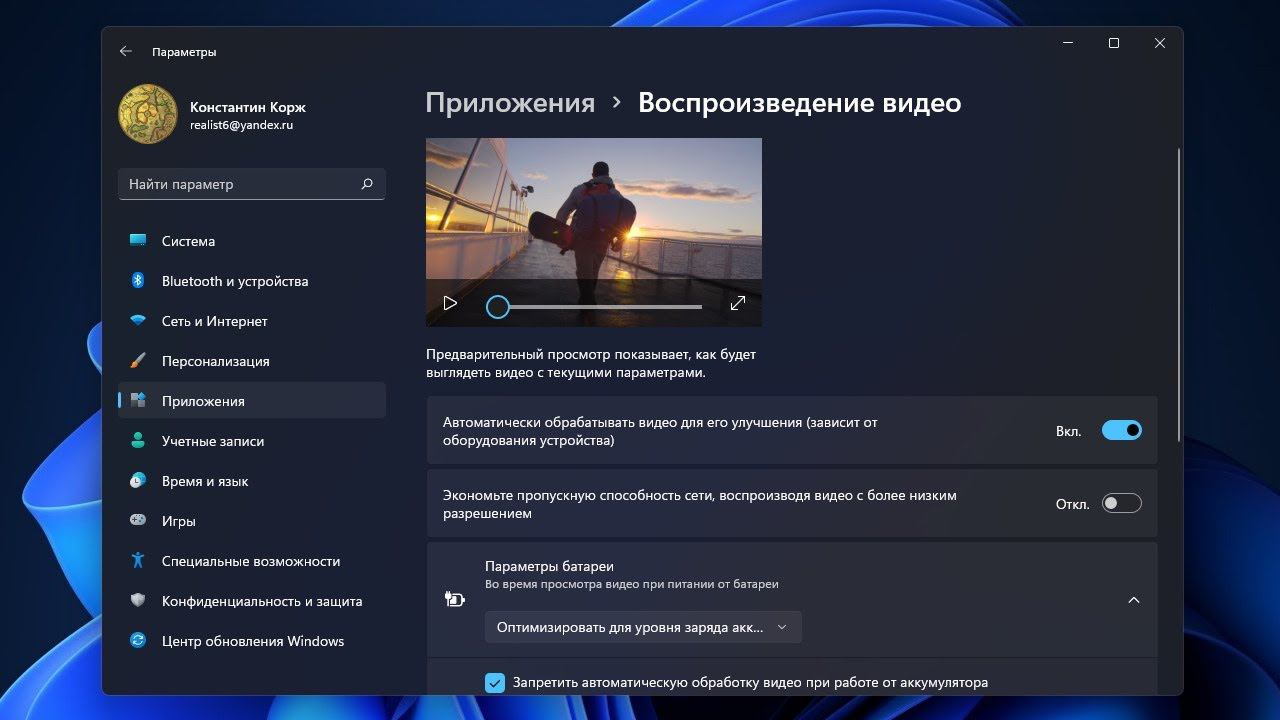Viewport: 1280px width, 720px height.
Task: Go to Специальные возможности
Action: [x=252, y=561]
